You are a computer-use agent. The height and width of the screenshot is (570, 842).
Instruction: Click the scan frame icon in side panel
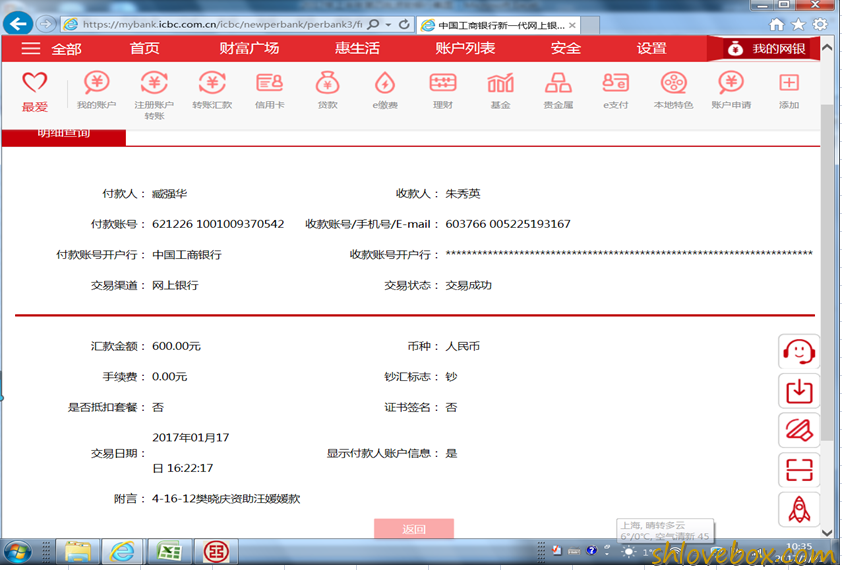click(x=799, y=470)
